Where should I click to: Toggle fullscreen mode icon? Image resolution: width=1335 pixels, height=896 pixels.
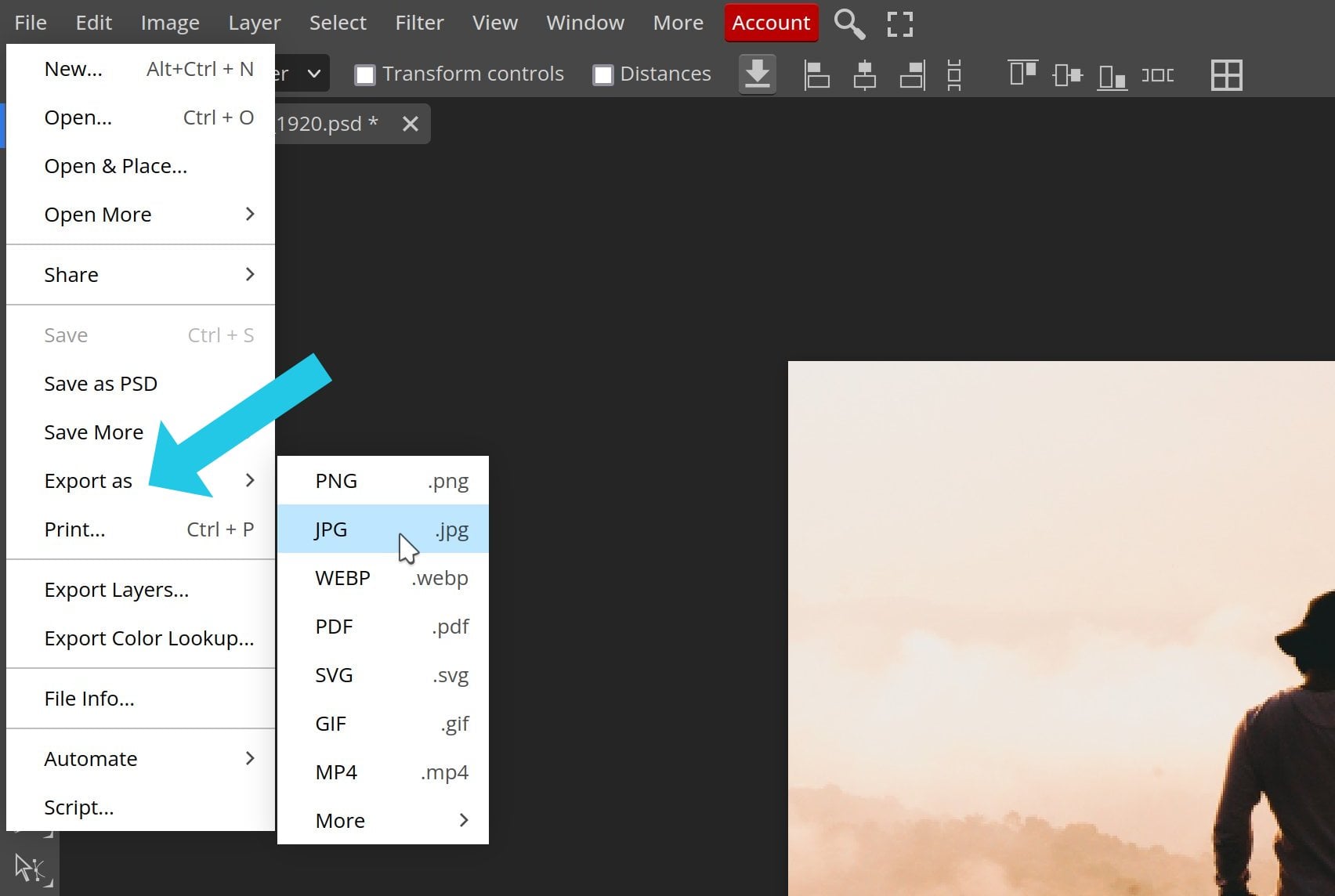pyautogui.click(x=899, y=23)
